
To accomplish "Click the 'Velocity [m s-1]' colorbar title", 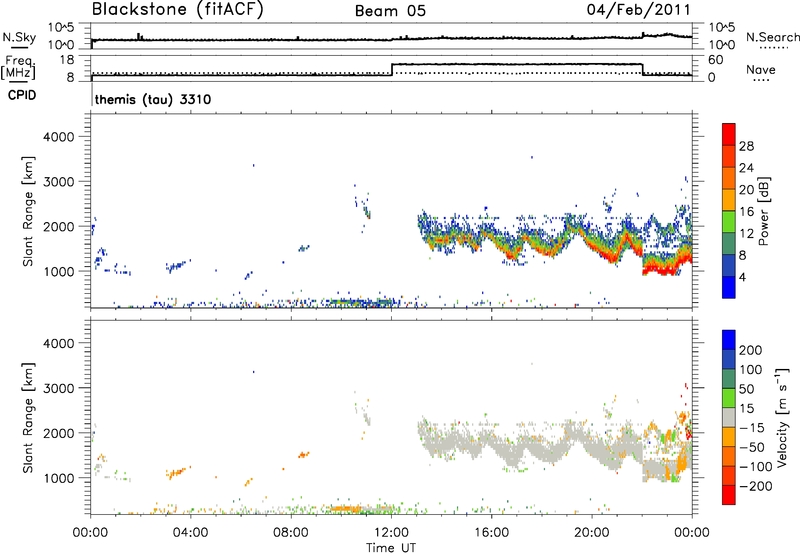I will coord(782,417).
